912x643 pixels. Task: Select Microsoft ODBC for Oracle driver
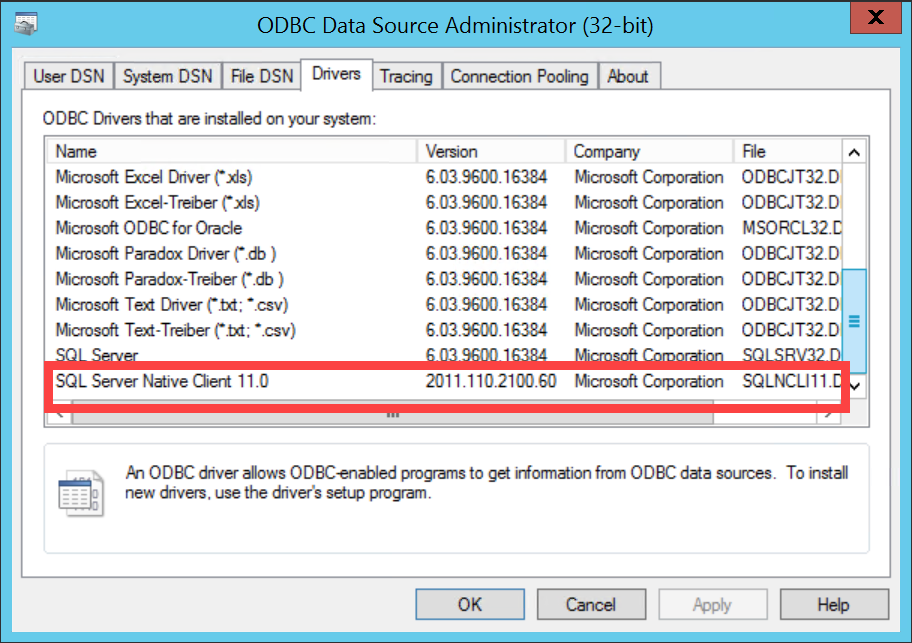coord(149,228)
